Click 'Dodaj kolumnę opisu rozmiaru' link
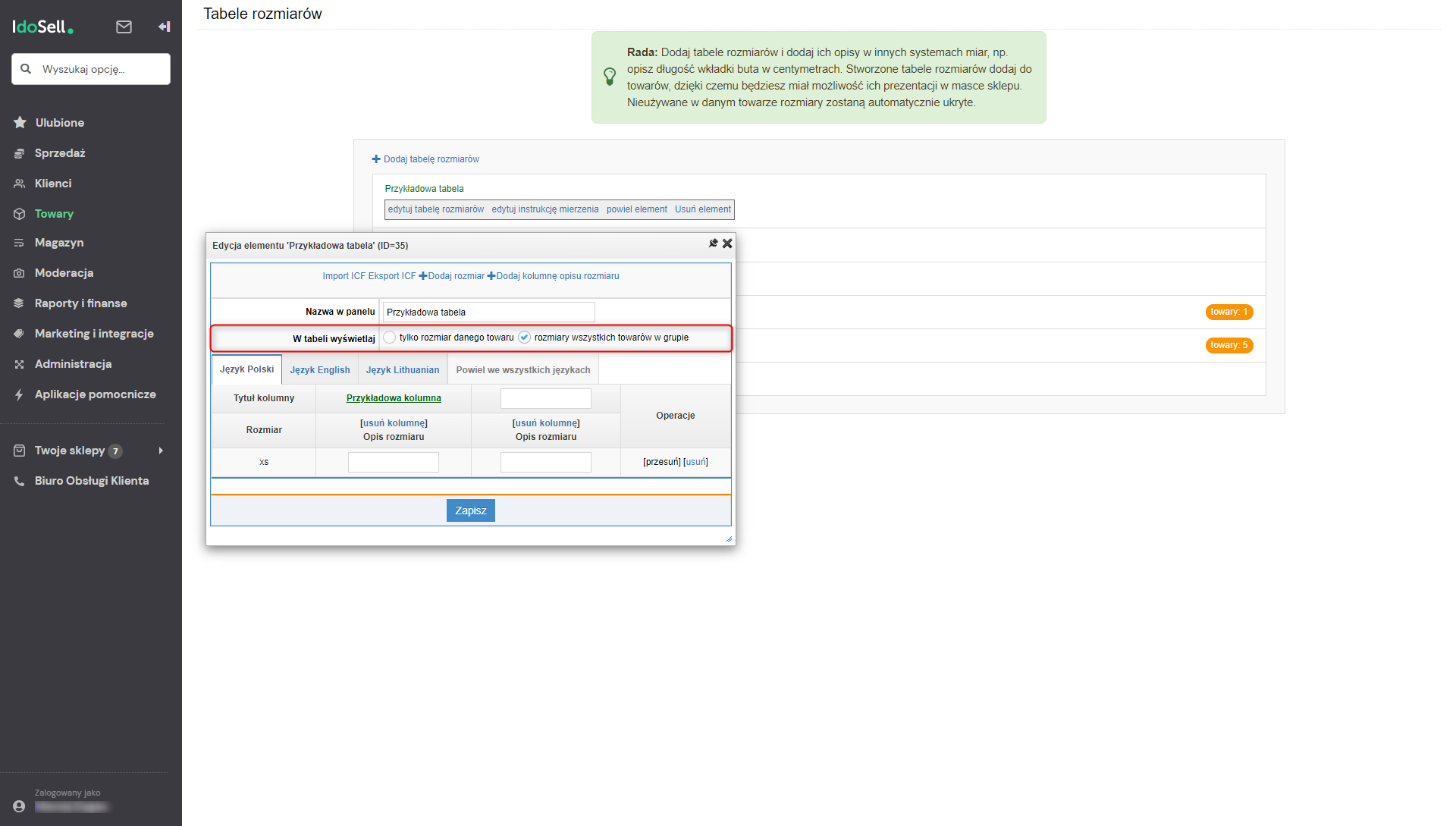The width and height of the screenshot is (1456, 826). (x=553, y=276)
